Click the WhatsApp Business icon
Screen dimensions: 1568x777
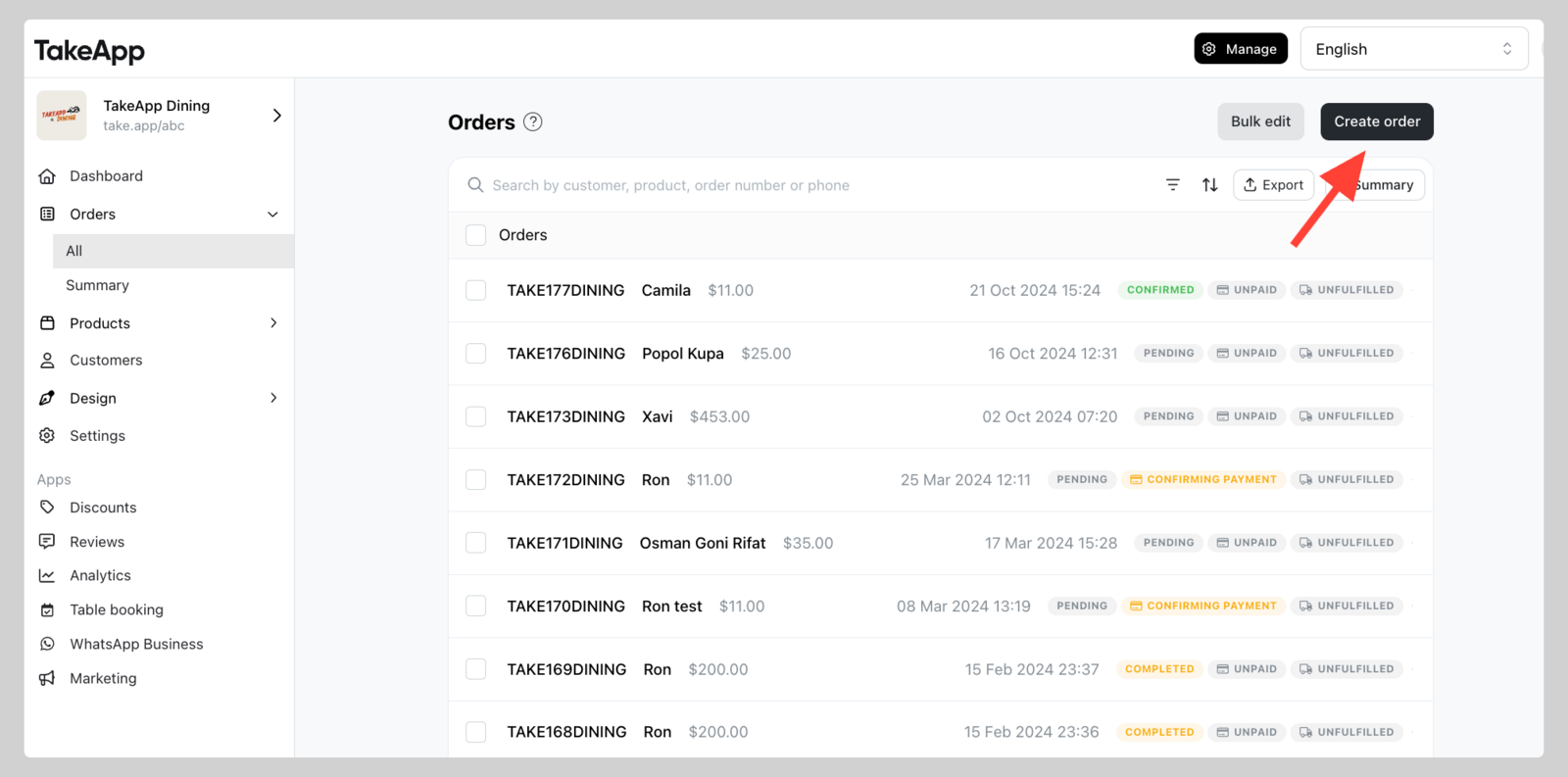coord(47,644)
